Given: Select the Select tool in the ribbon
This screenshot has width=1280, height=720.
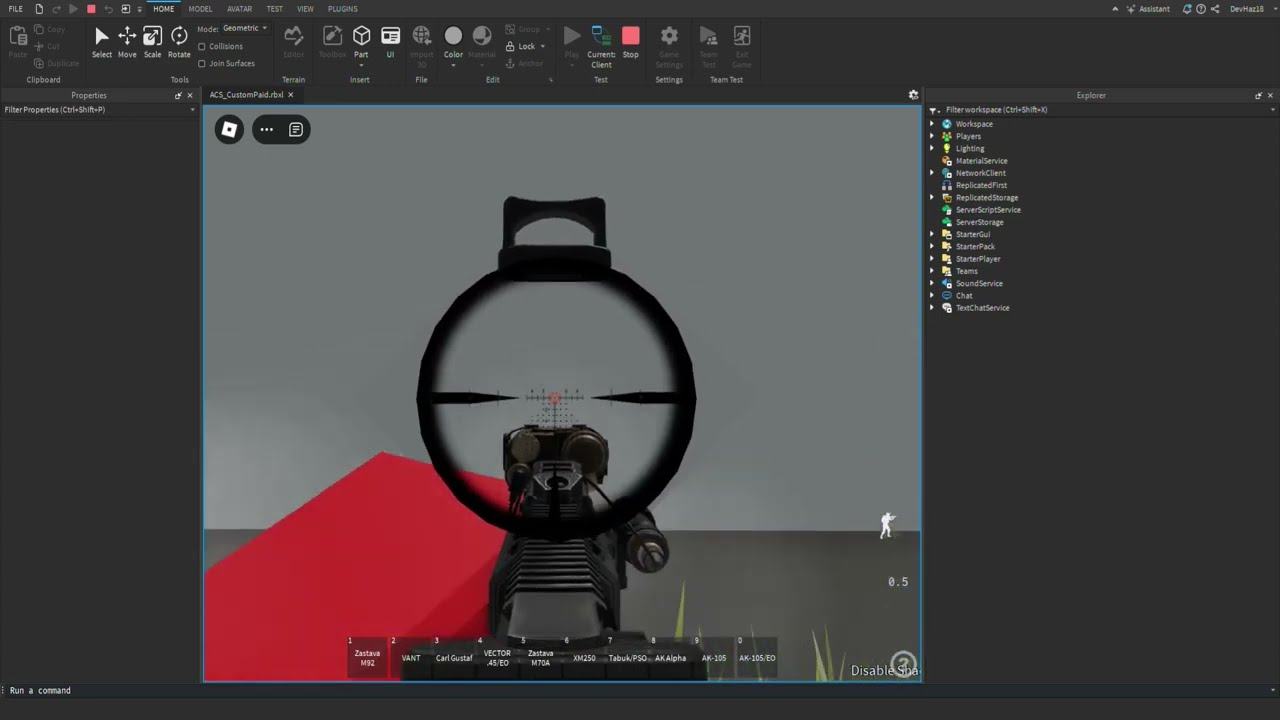Looking at the screenshot, I should [102, 42].
